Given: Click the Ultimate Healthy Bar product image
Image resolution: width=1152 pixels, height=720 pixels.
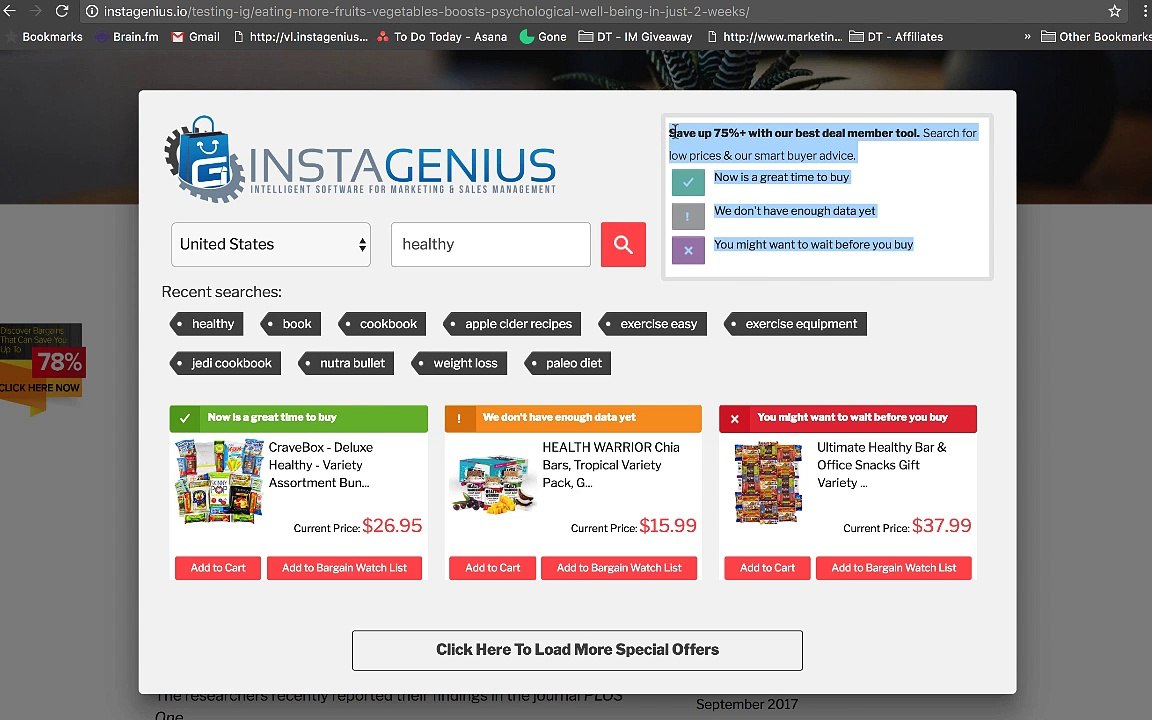Looking at the screenshot, I should (x=768, y=481).
